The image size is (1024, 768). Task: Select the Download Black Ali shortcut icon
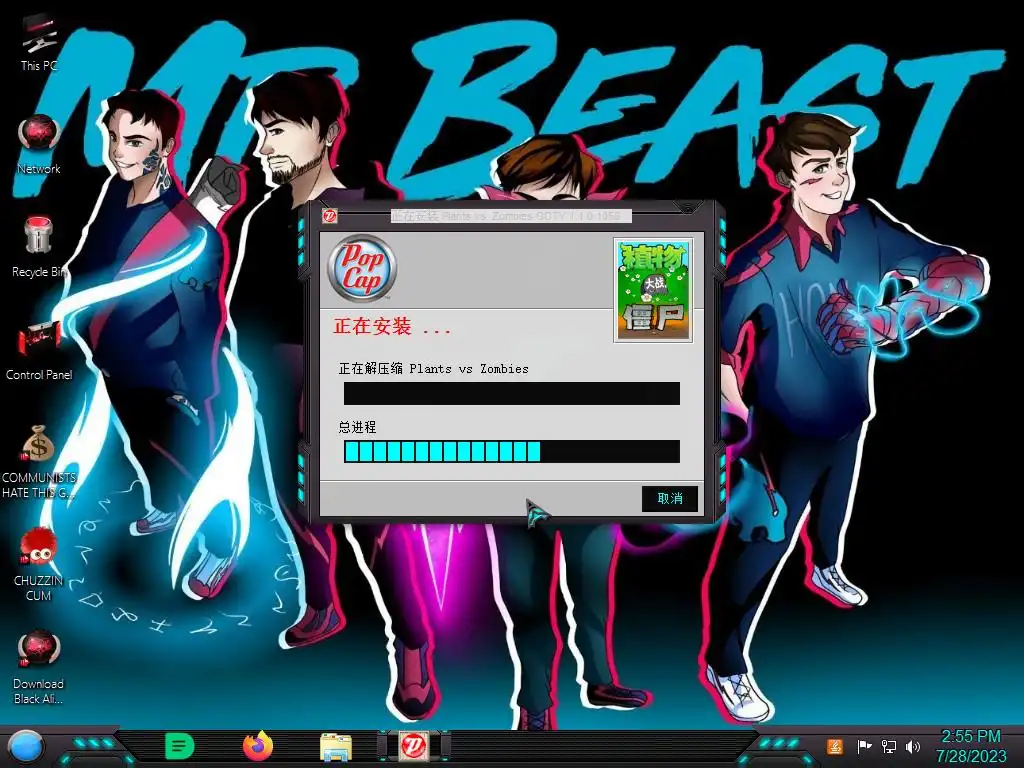[39, 667]
